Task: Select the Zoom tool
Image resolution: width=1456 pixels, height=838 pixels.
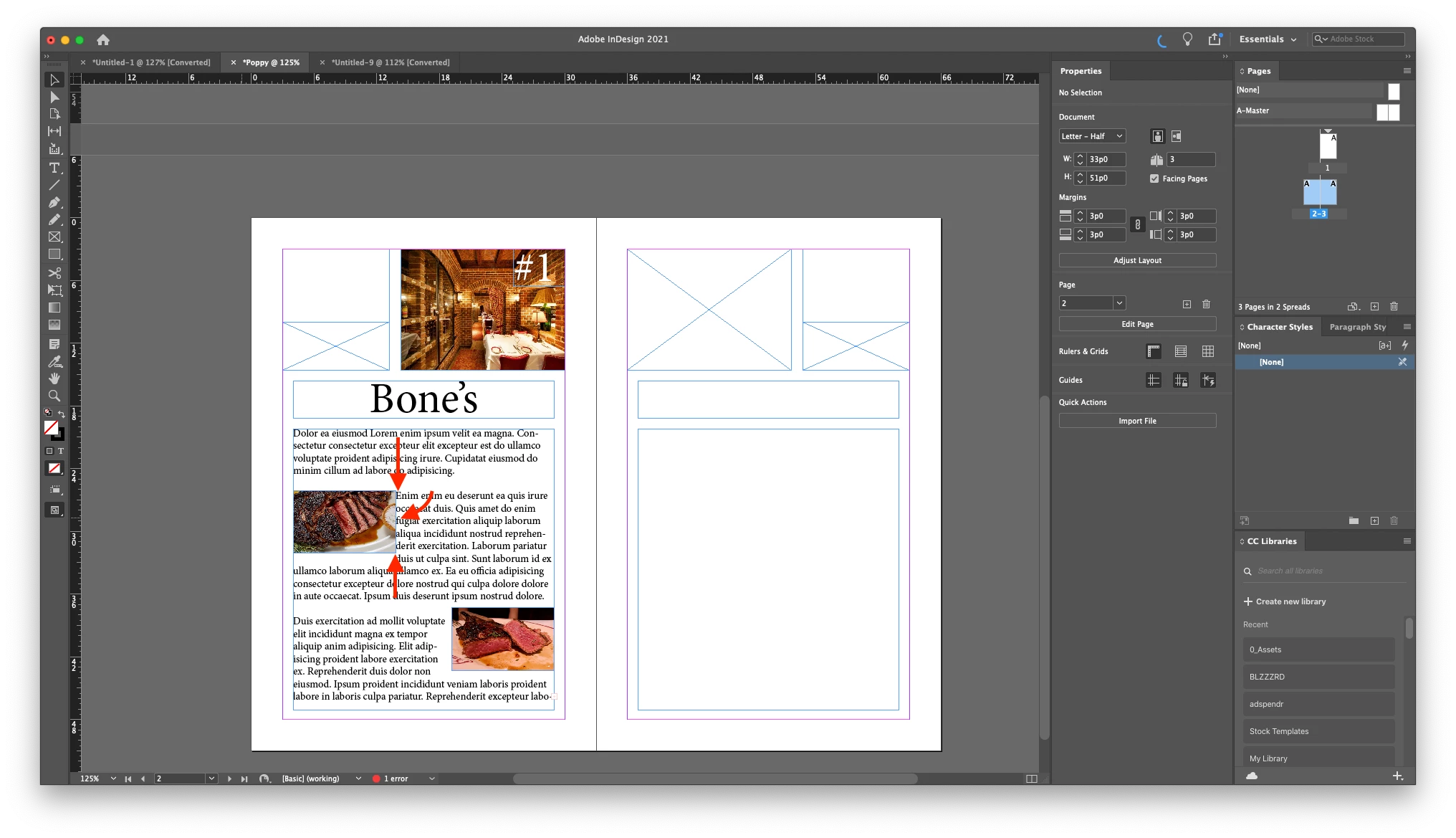Action: 54,396
